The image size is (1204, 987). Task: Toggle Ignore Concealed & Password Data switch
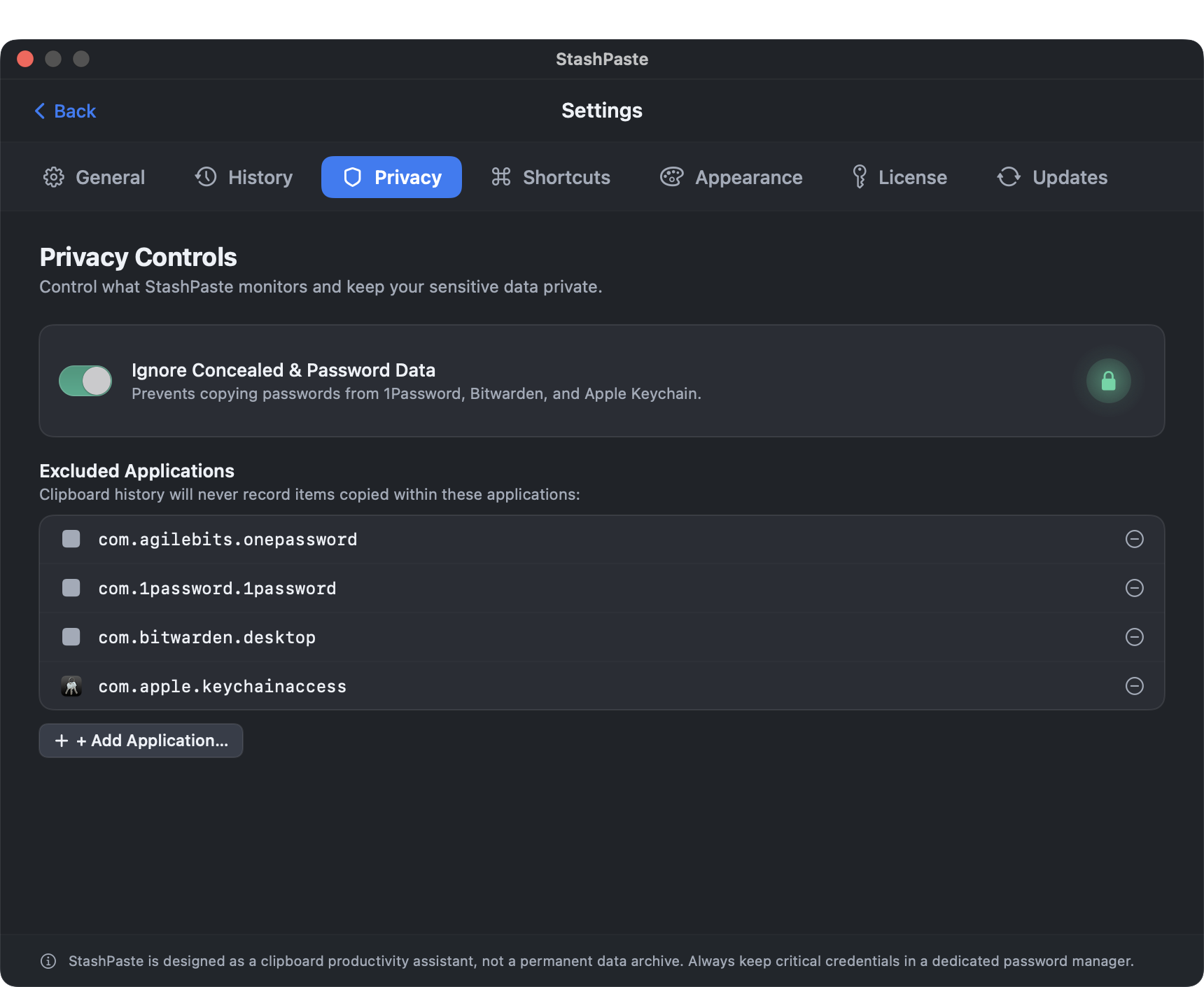coord(85,381)
